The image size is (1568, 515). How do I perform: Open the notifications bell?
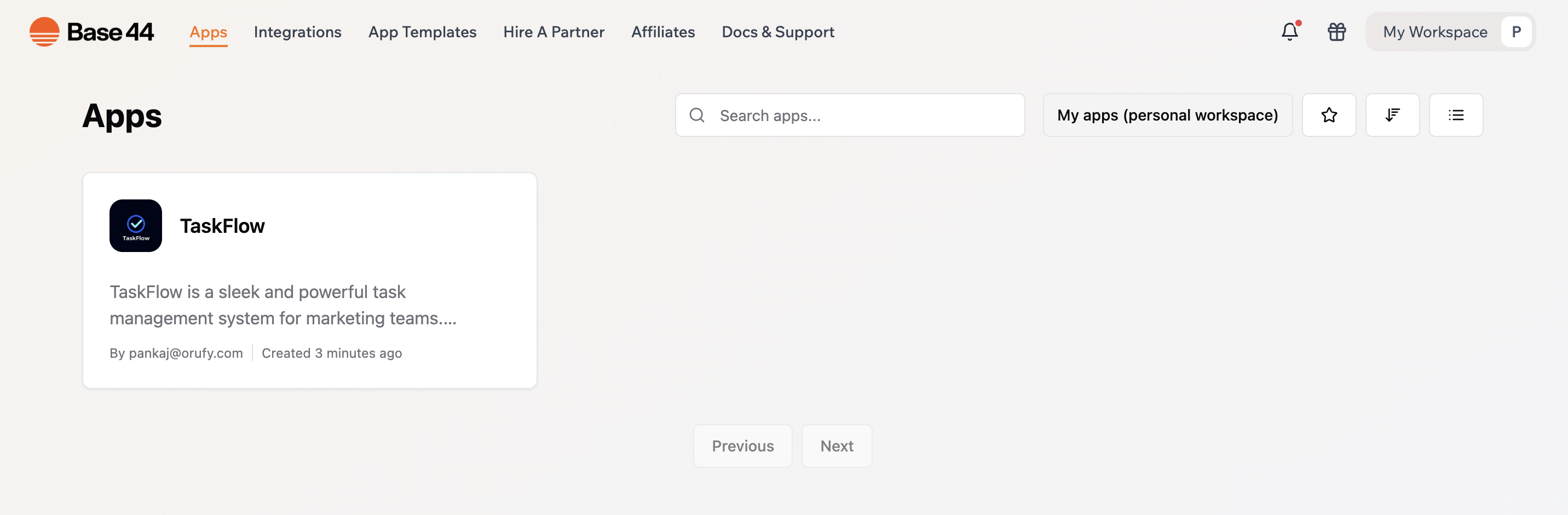pos(1289,32)
